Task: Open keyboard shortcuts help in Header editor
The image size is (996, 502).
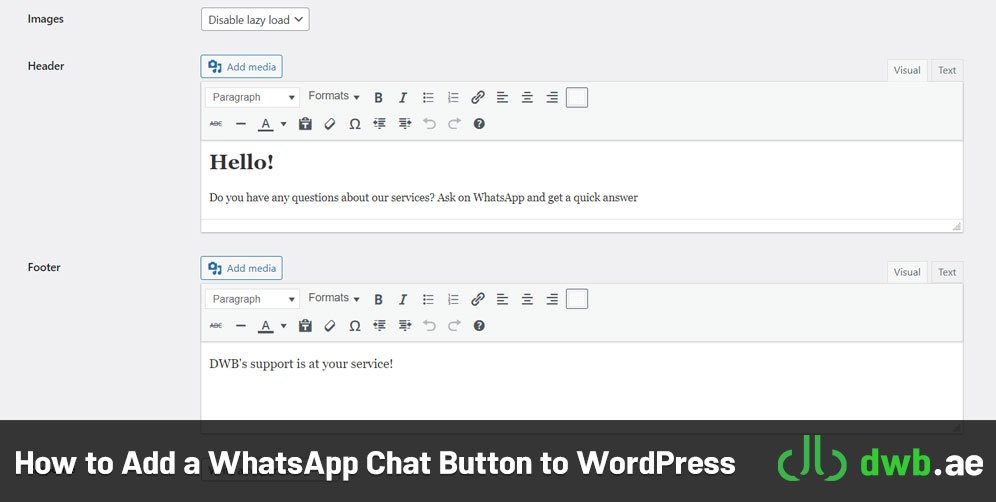Action: [480, 124]
